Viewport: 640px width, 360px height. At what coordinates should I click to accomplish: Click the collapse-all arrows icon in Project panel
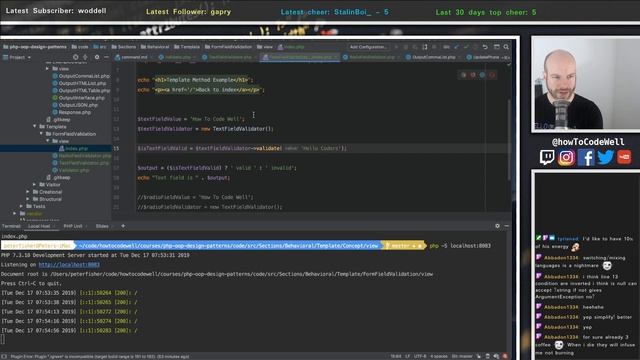pos(85,57)
